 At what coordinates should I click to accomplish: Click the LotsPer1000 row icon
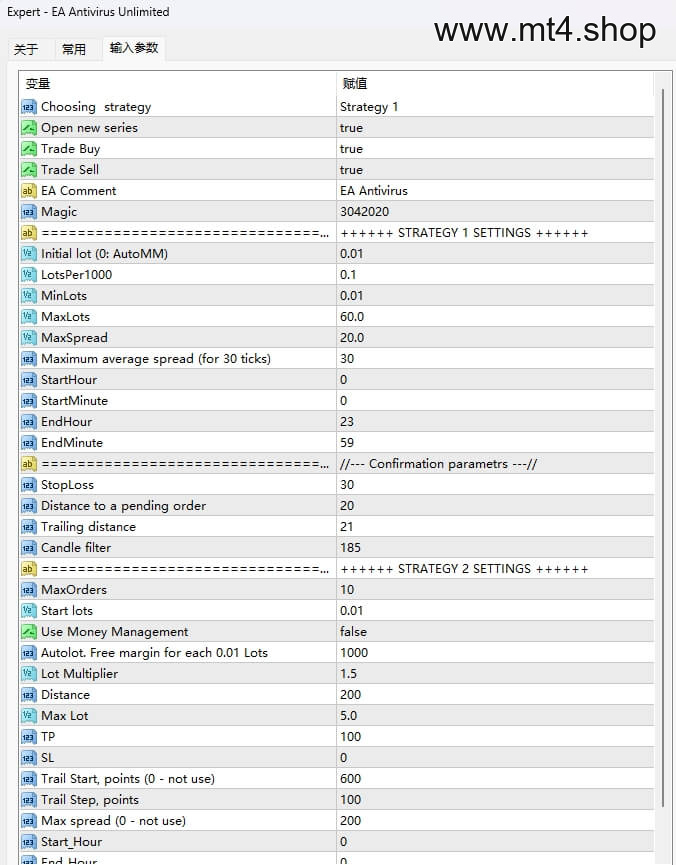[29, 275]
